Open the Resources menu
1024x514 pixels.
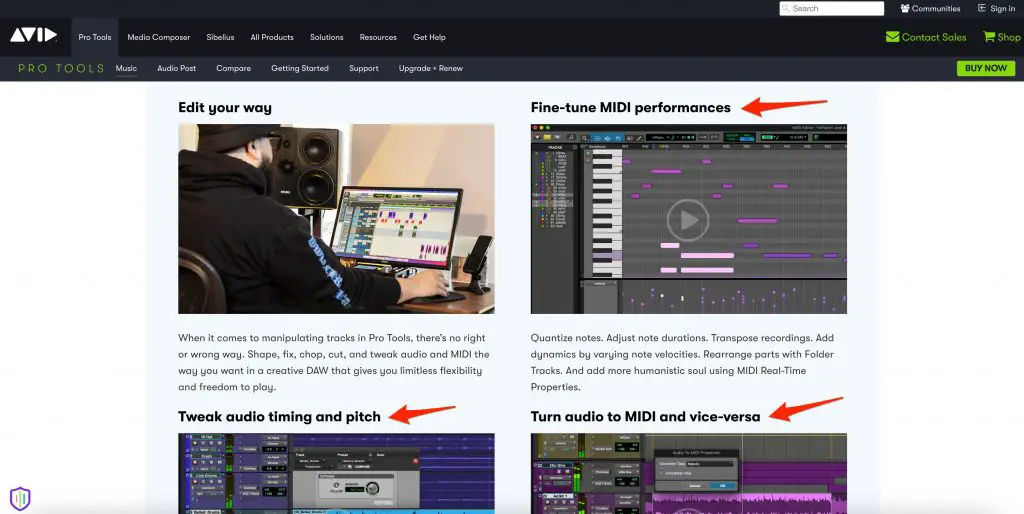(x=378, y=37)
